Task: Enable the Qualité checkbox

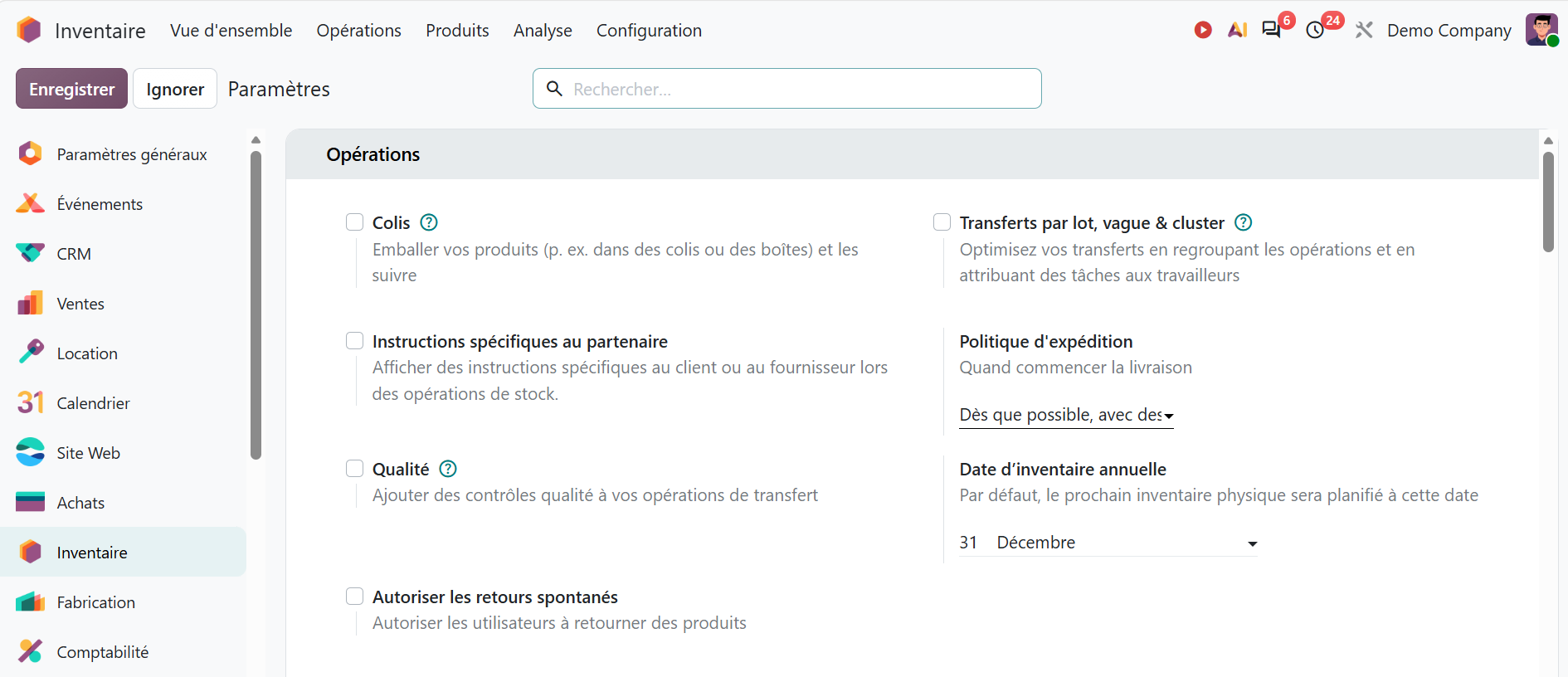Action: tap(355, 469)
